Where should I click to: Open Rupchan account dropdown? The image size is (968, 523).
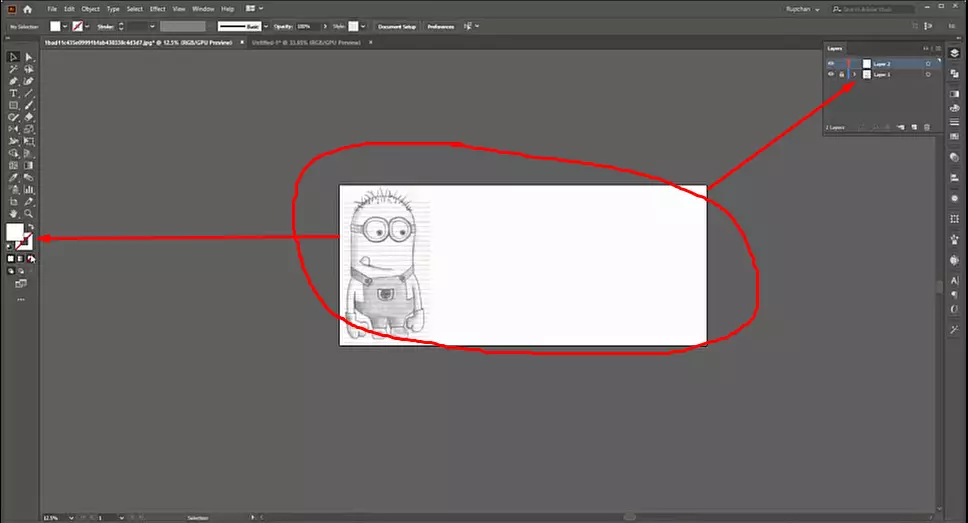(803, 9)
